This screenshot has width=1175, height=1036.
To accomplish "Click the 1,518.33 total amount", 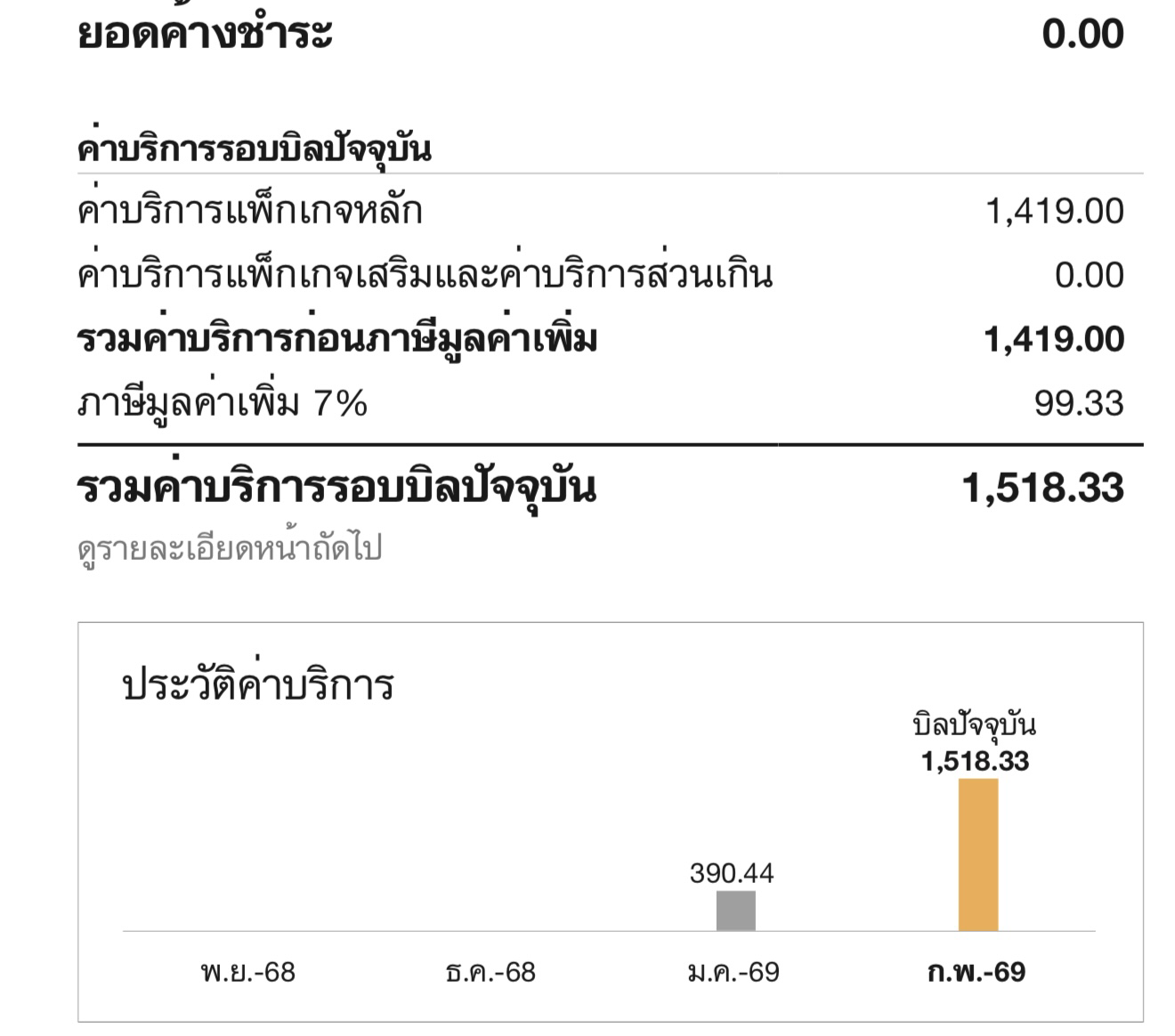I will point(1043,489).
